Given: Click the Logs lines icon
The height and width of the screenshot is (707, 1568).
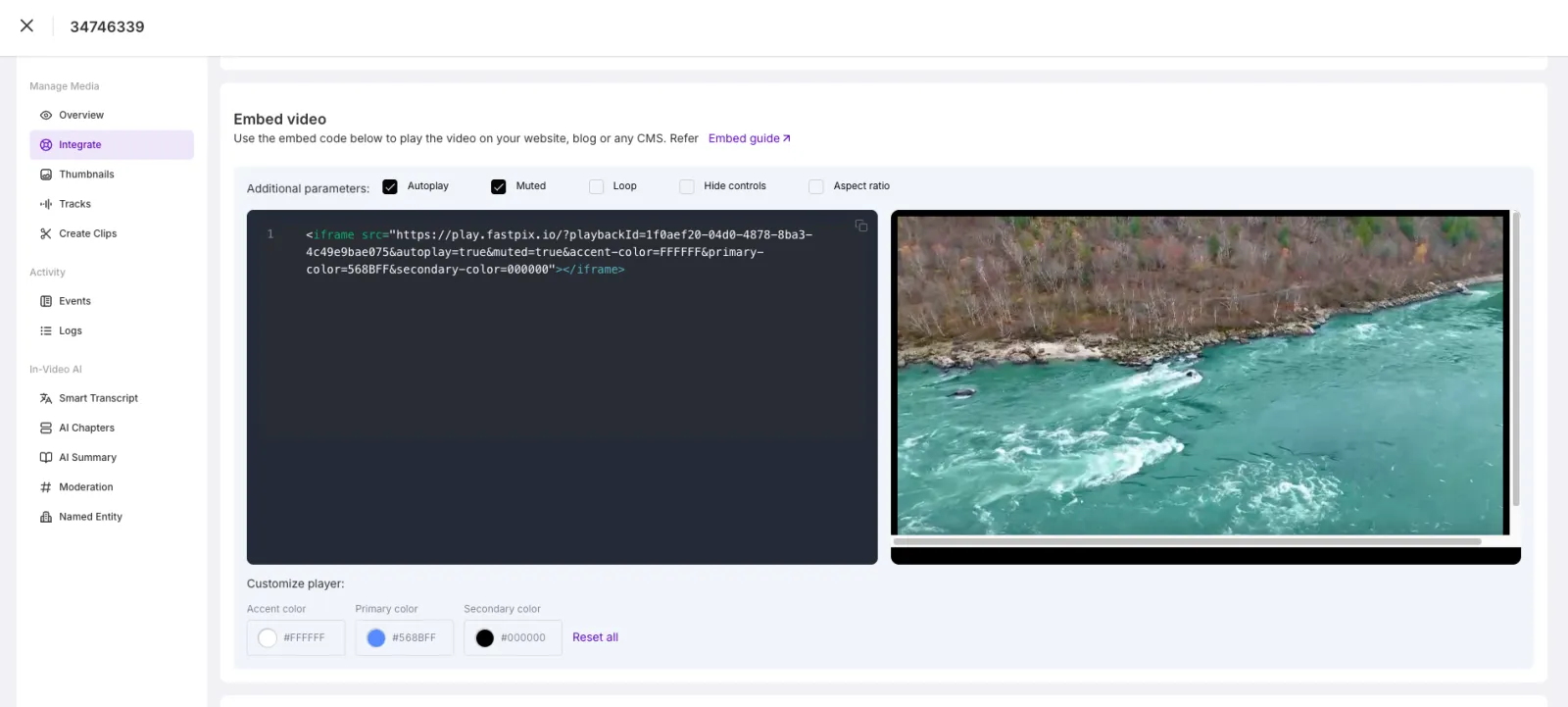Looking at the screenshot, I should [46, 330].
